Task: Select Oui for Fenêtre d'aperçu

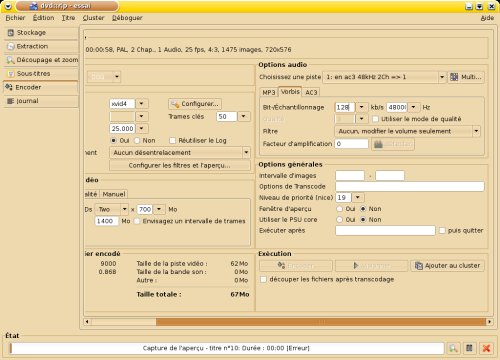Action: click(x=339, y=209)
